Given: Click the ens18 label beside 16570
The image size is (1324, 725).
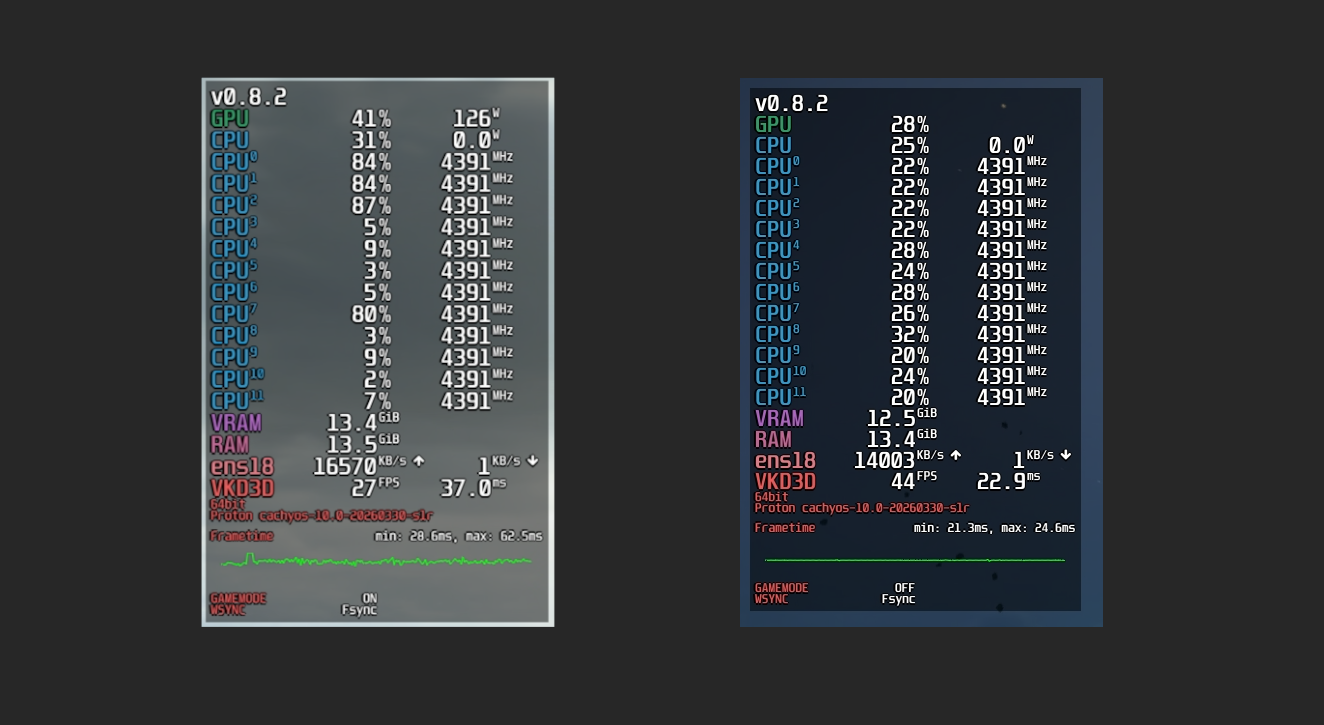Looking at the screenshot, I should coord(242,466).
